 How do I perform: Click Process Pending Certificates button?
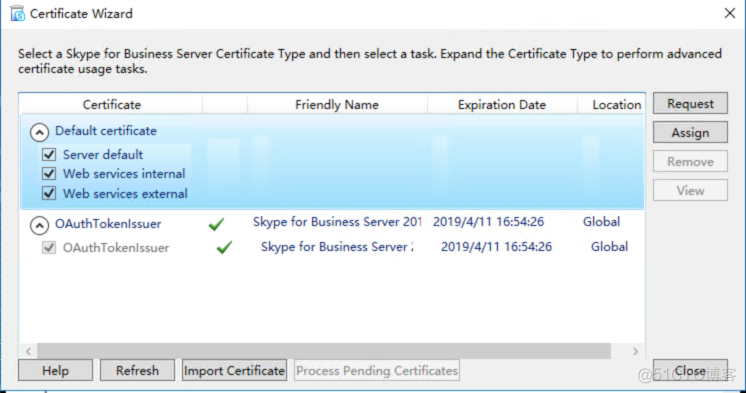click(x=377, y=370)
